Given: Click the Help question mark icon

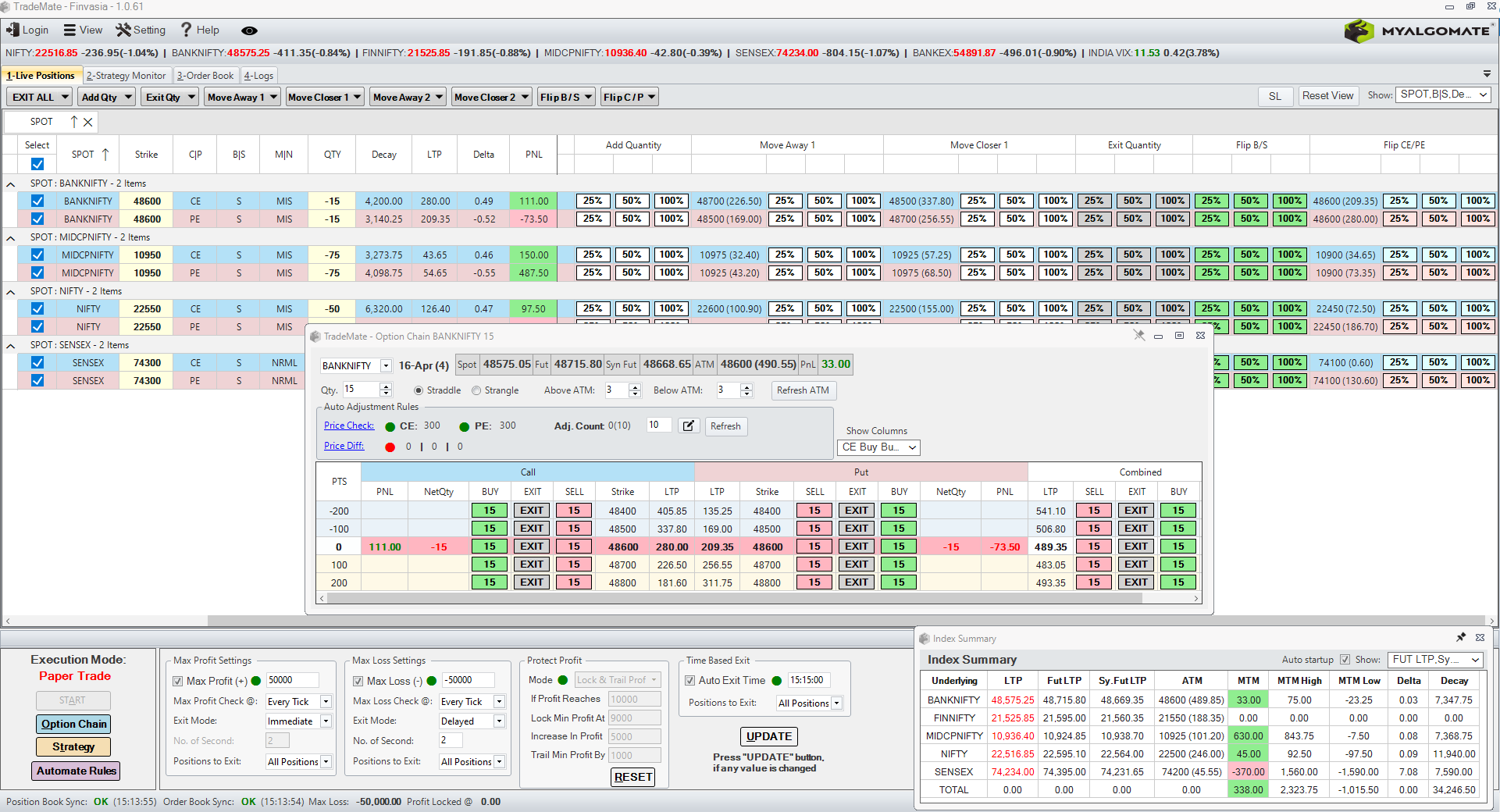Looking at the screenshot, I should (187, 30).
